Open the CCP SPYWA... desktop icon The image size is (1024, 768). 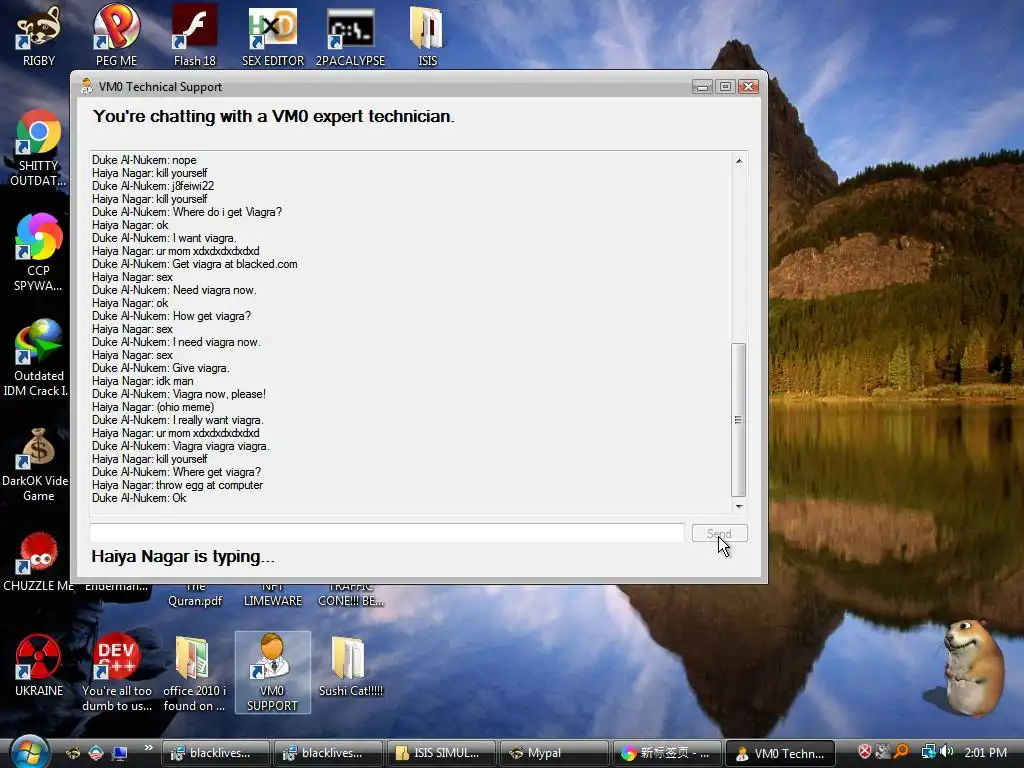point(39,253)
